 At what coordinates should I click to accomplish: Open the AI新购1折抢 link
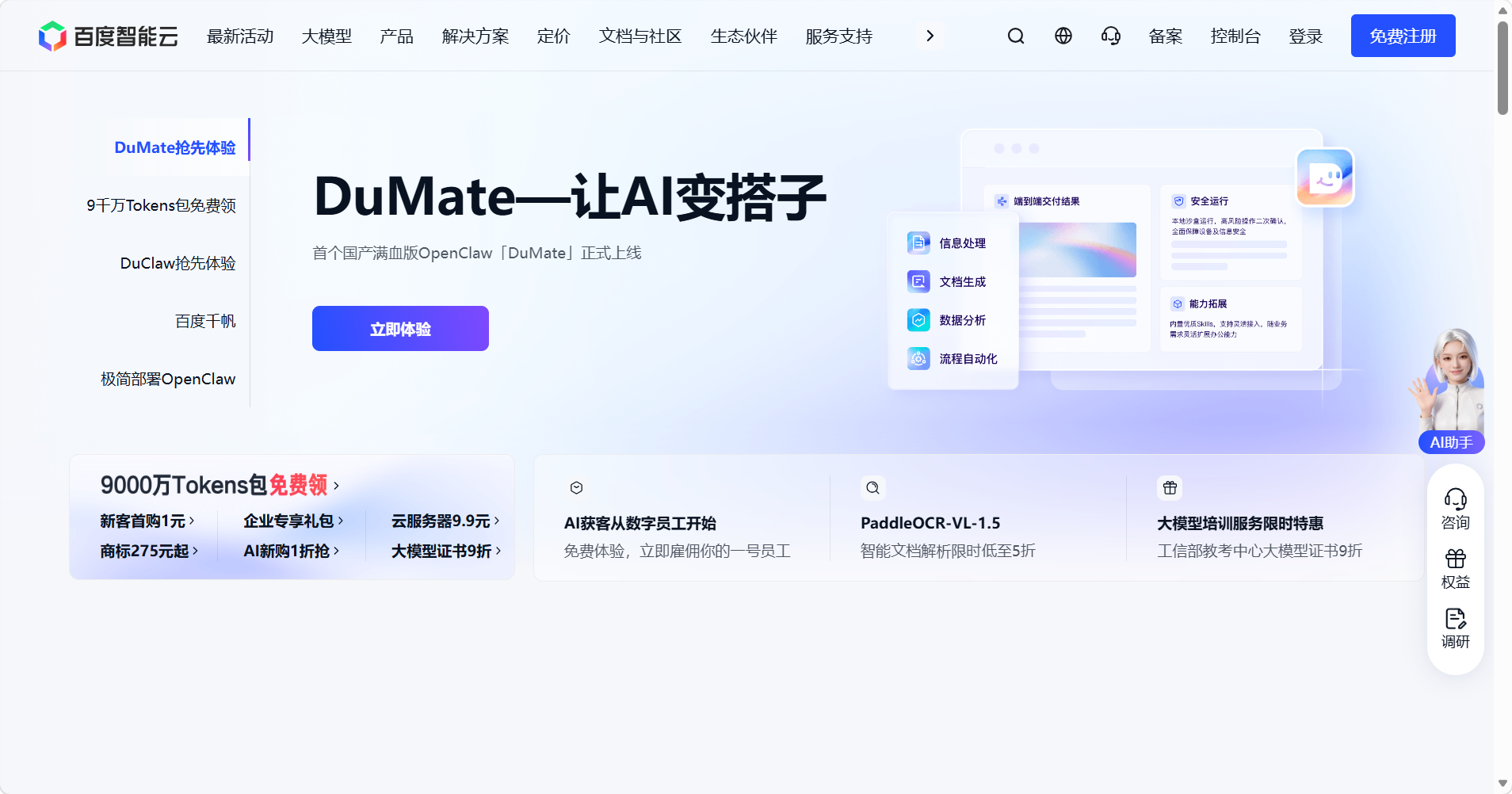pyautogui.click(x=292, y=551)
